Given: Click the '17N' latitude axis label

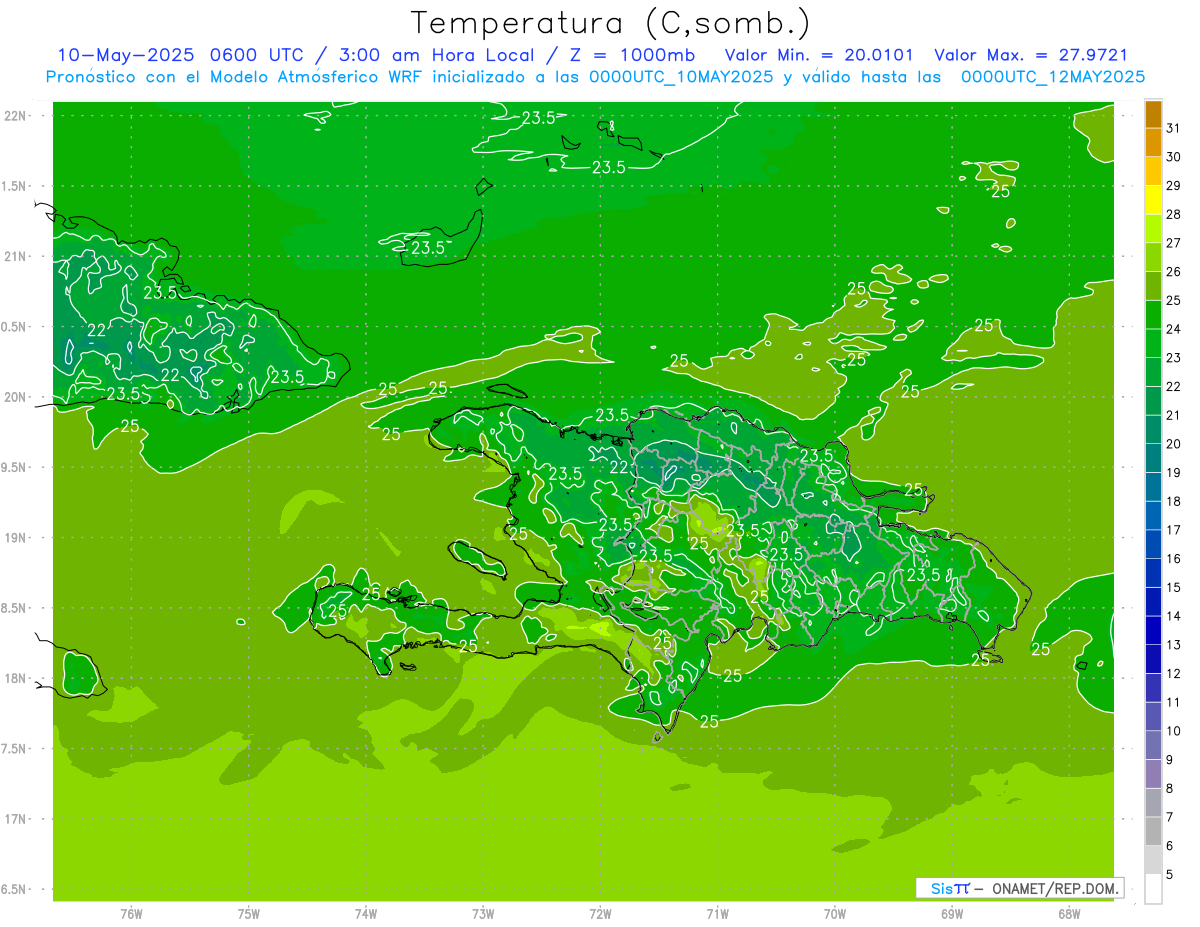Looking at the screenshot, I should pyautogui.click(x=16, y=819).
